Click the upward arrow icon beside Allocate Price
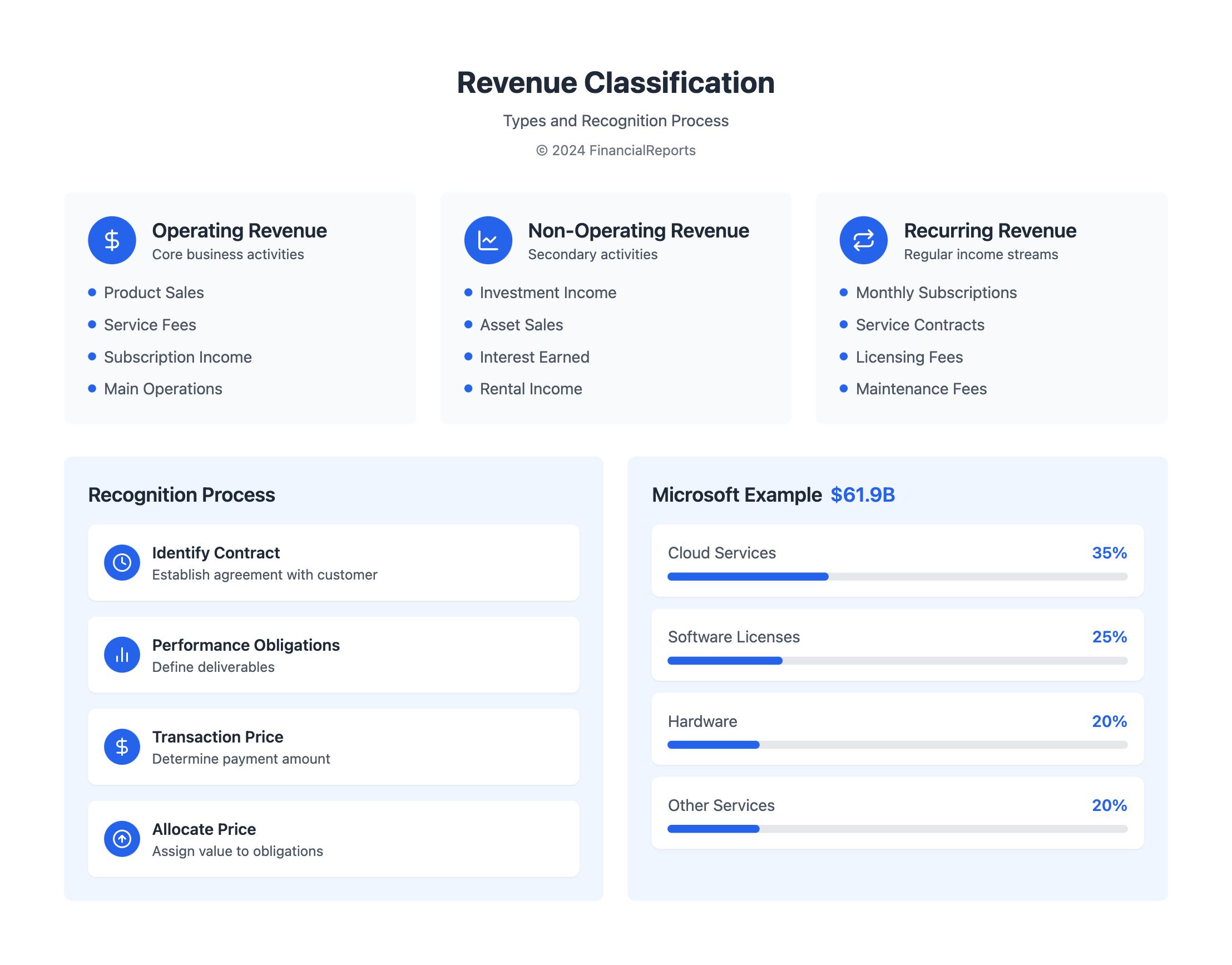This screenshot has height=965, width=1232. point(121,839)
